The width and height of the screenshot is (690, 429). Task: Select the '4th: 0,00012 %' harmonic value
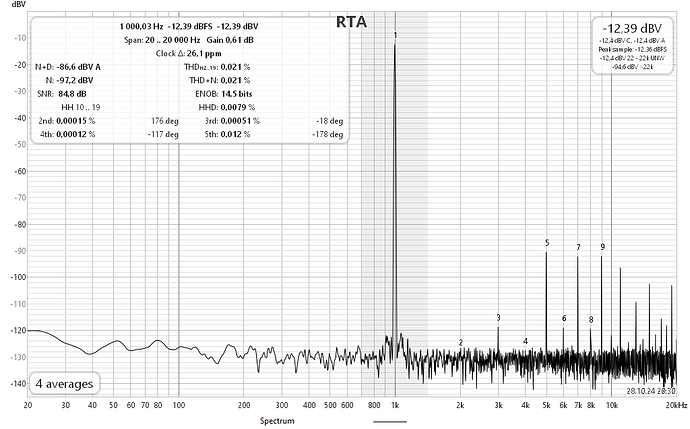[x=67, y=134]
